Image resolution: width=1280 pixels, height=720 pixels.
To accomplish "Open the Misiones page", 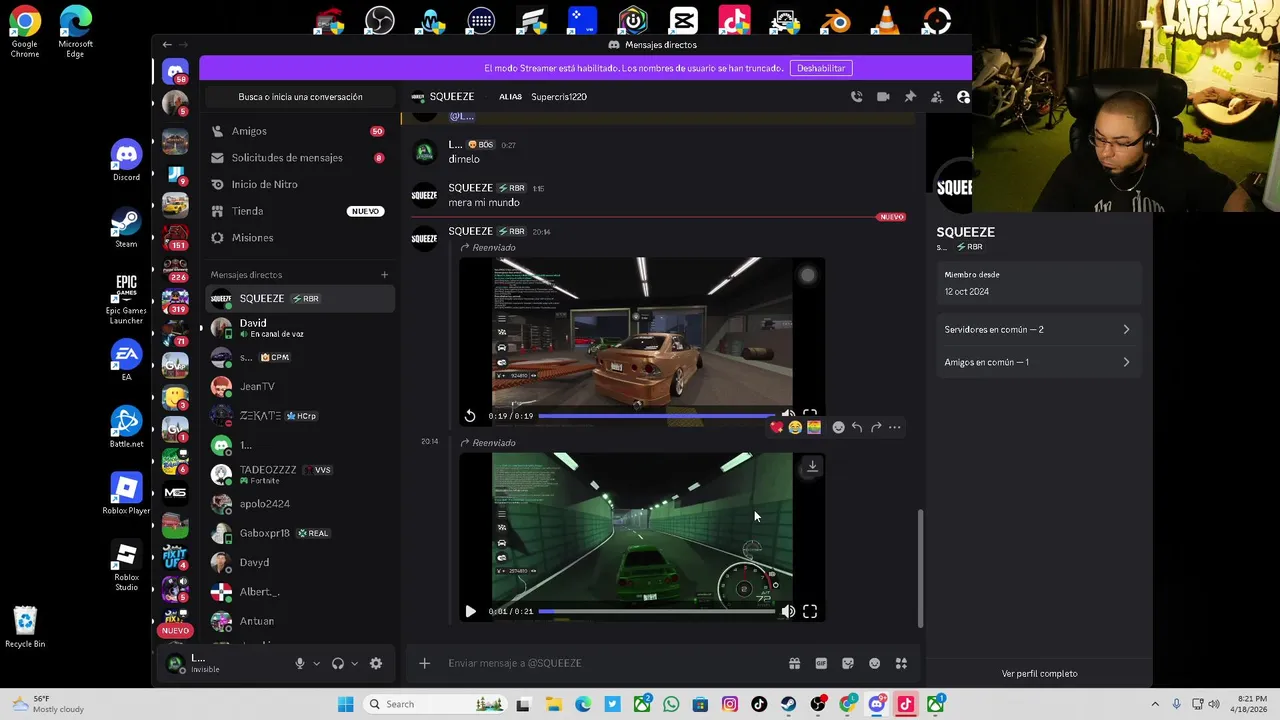I will (300, 238).
